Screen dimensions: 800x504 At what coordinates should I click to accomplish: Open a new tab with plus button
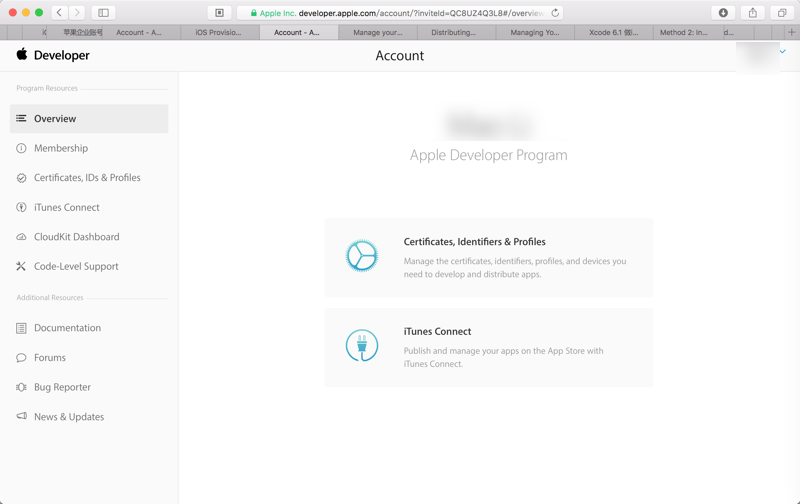pyautogui.click(x=791, y=32)
